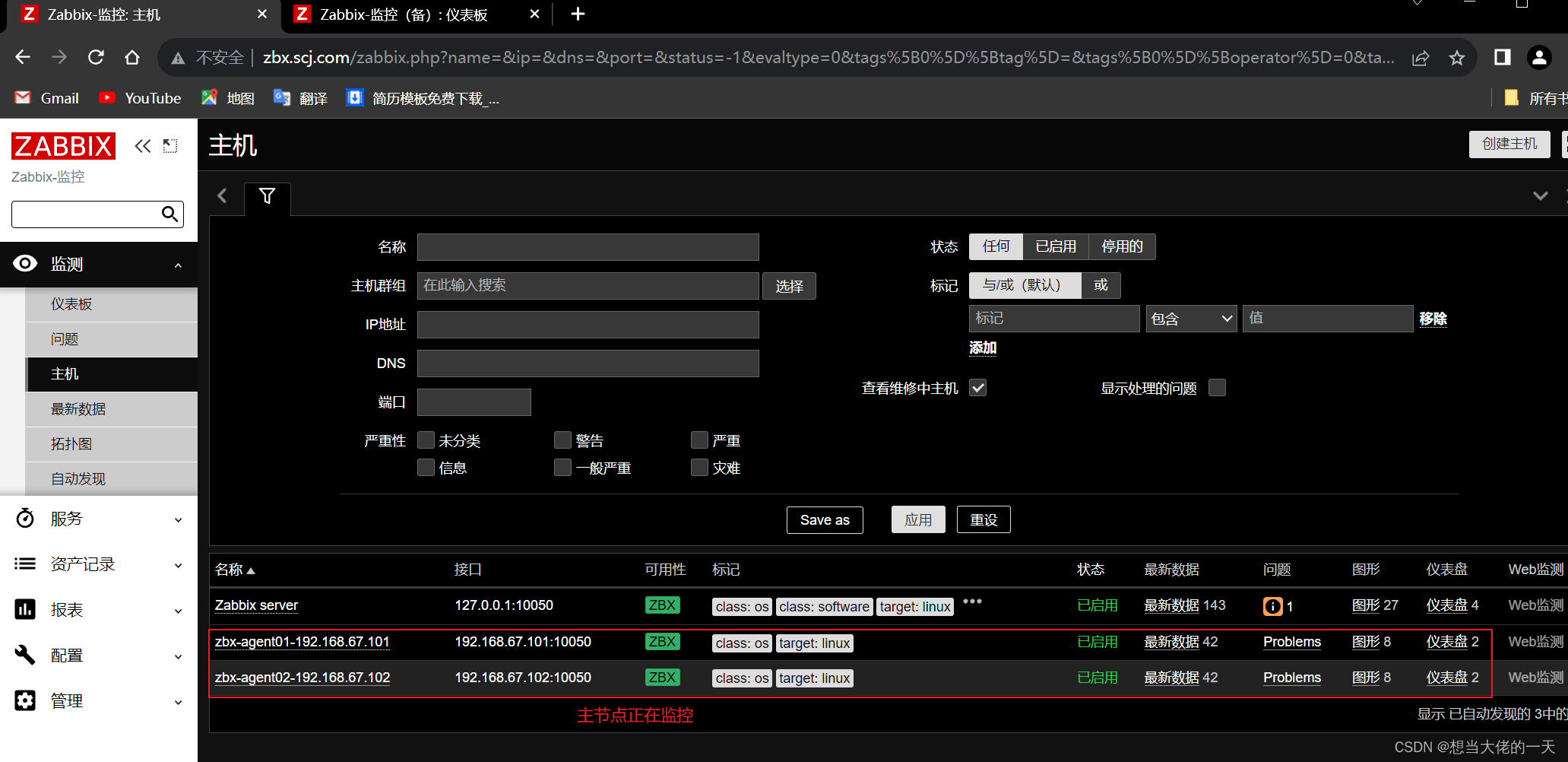Enable 显示处理的问题 checkbox
The width and height of the screenshot is (1568, 762).
coord(1217,388)
